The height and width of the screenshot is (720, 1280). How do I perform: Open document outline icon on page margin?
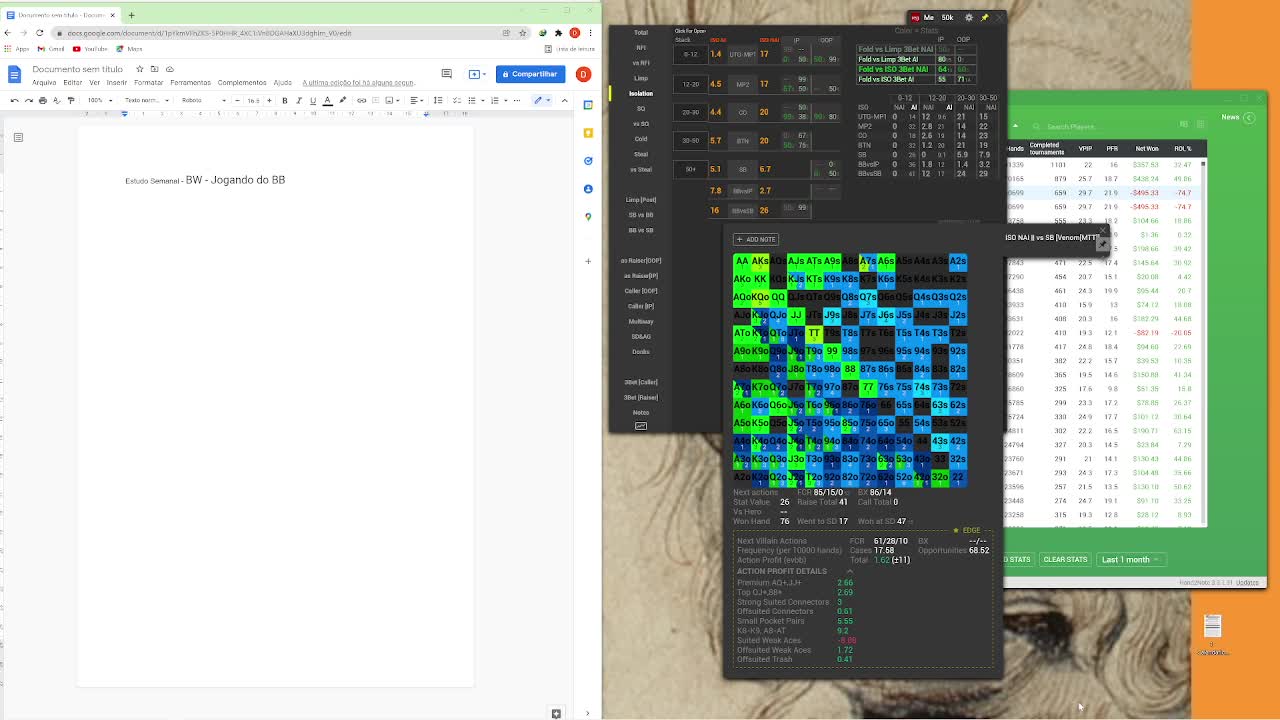(x=18, y=137)
